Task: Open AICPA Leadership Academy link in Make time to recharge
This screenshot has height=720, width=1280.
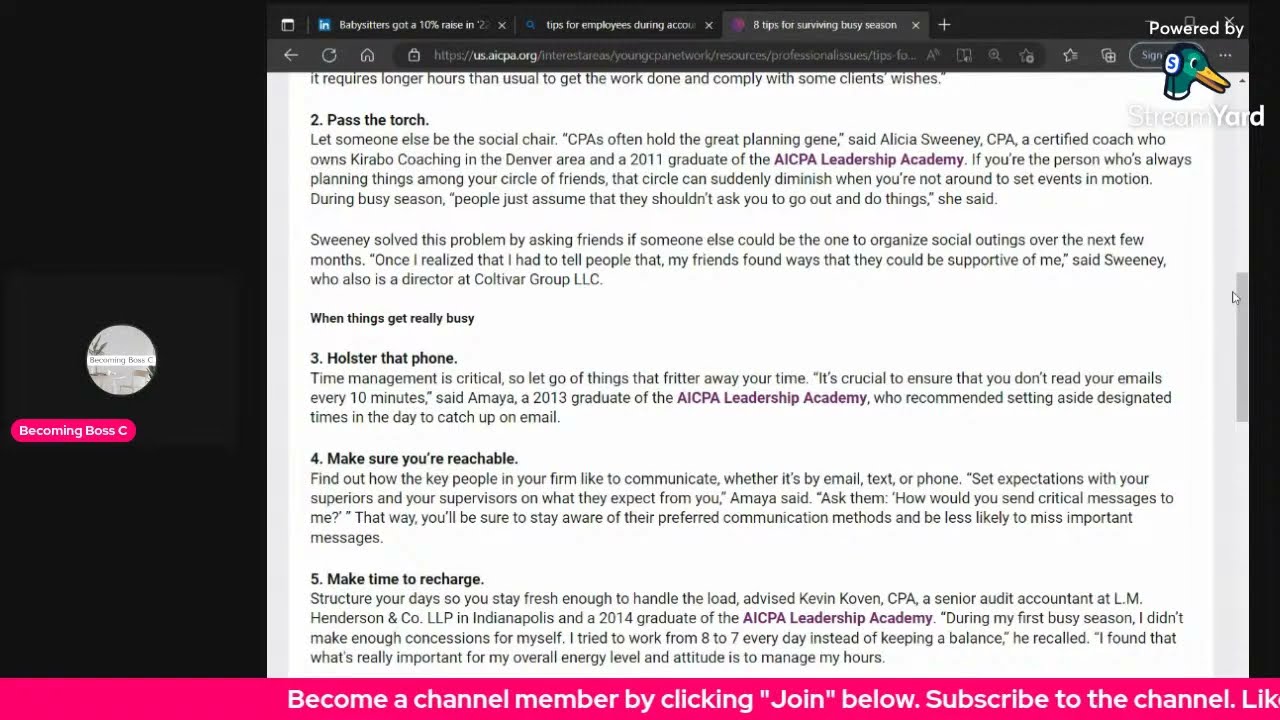Action: click(838, 618)
